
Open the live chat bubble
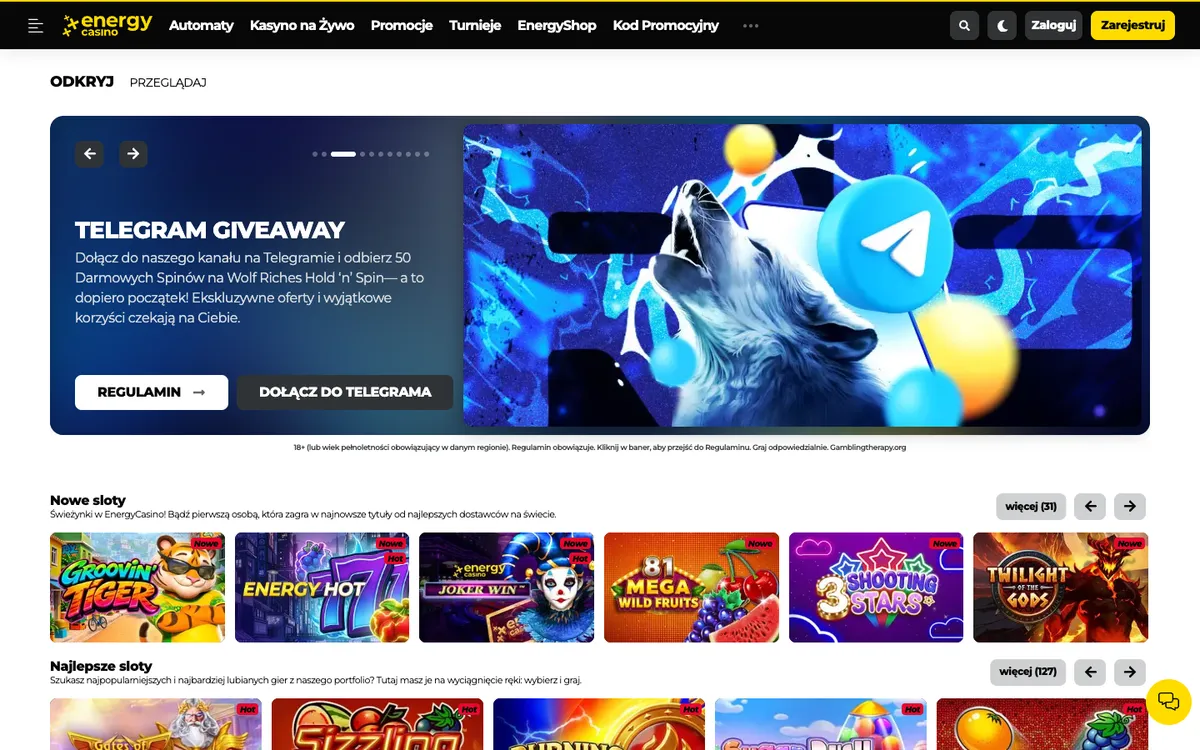click(x=1168, y=701)
